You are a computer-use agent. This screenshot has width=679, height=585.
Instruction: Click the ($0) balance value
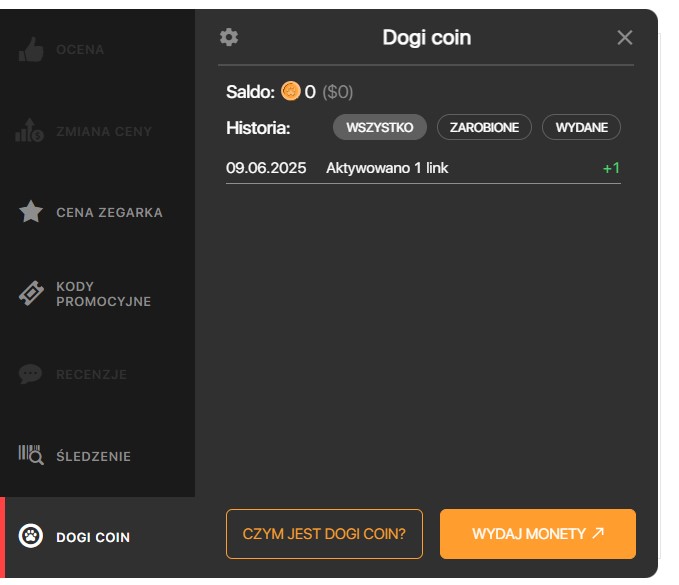pos(338,92)
